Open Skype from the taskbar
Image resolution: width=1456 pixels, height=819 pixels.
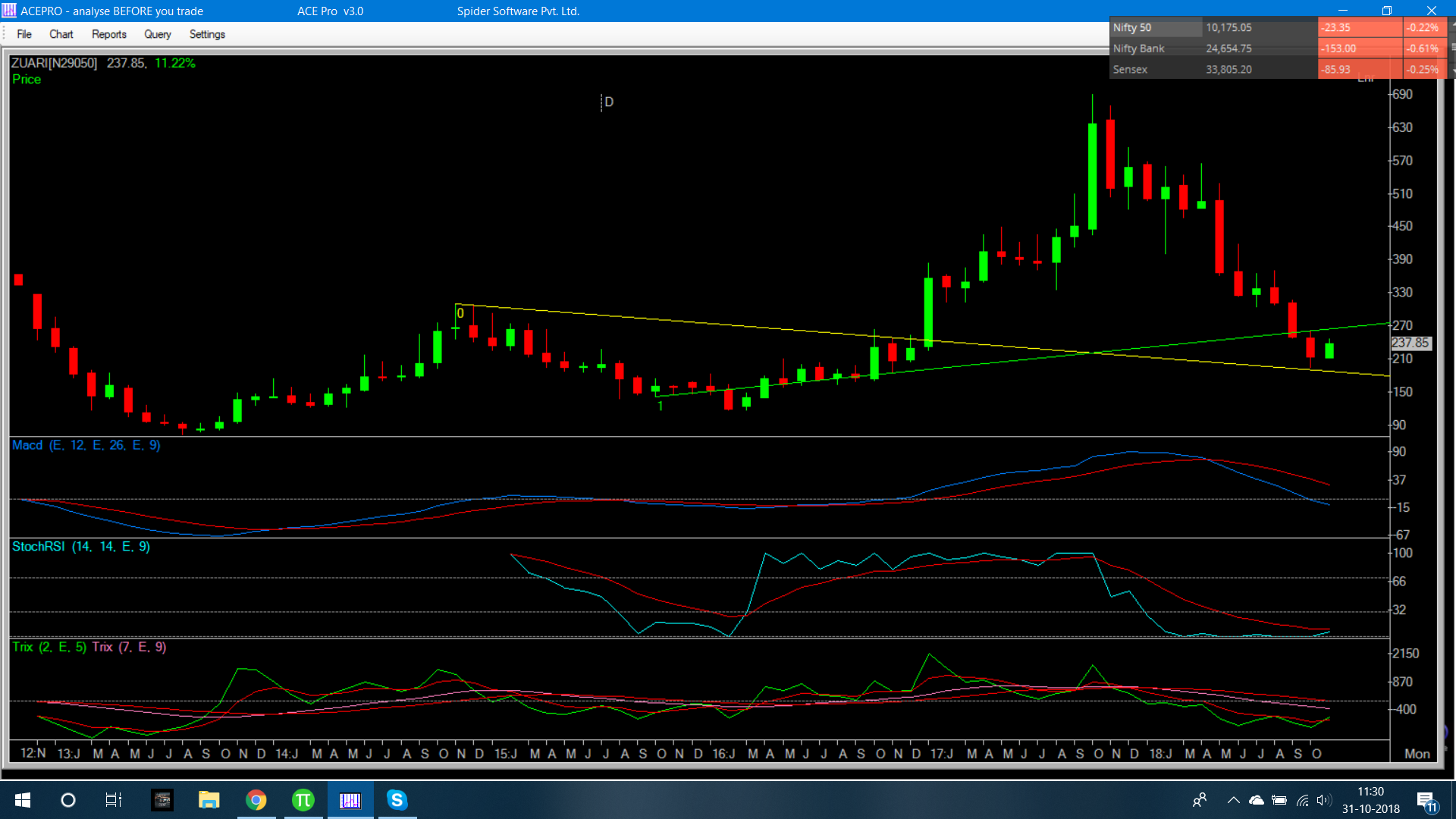click(397, 800)
